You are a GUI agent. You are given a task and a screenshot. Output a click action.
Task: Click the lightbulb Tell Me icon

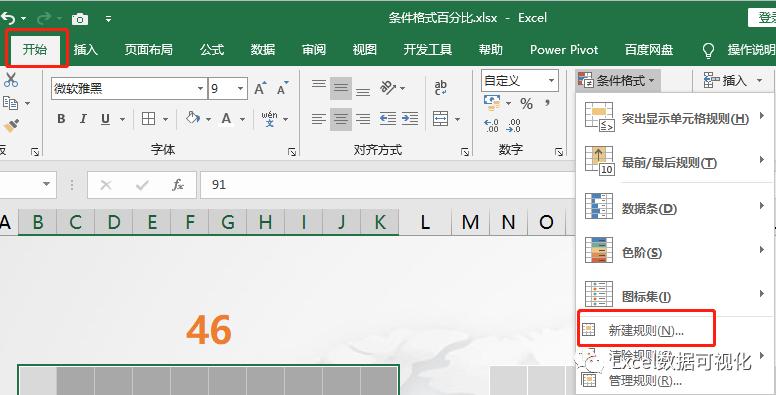(708, 50)
